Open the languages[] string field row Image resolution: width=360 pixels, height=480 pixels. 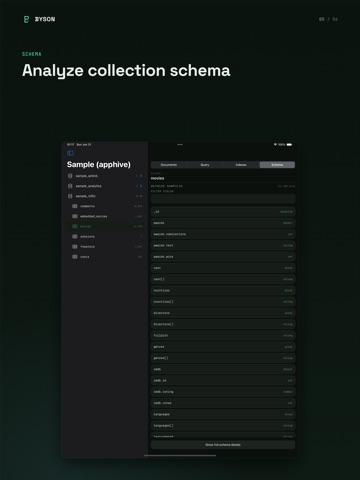(x=223, y=426)
